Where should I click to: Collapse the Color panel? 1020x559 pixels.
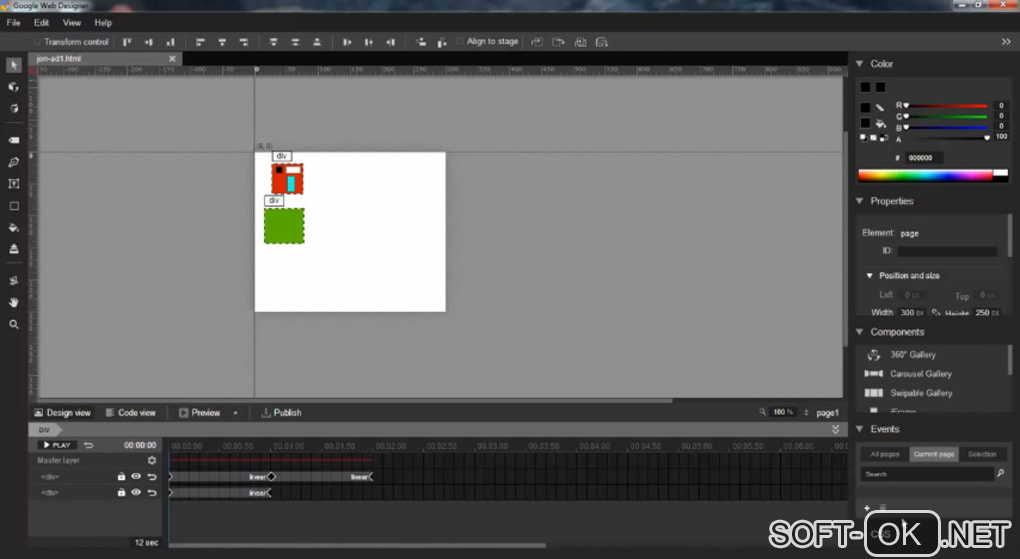859,64
